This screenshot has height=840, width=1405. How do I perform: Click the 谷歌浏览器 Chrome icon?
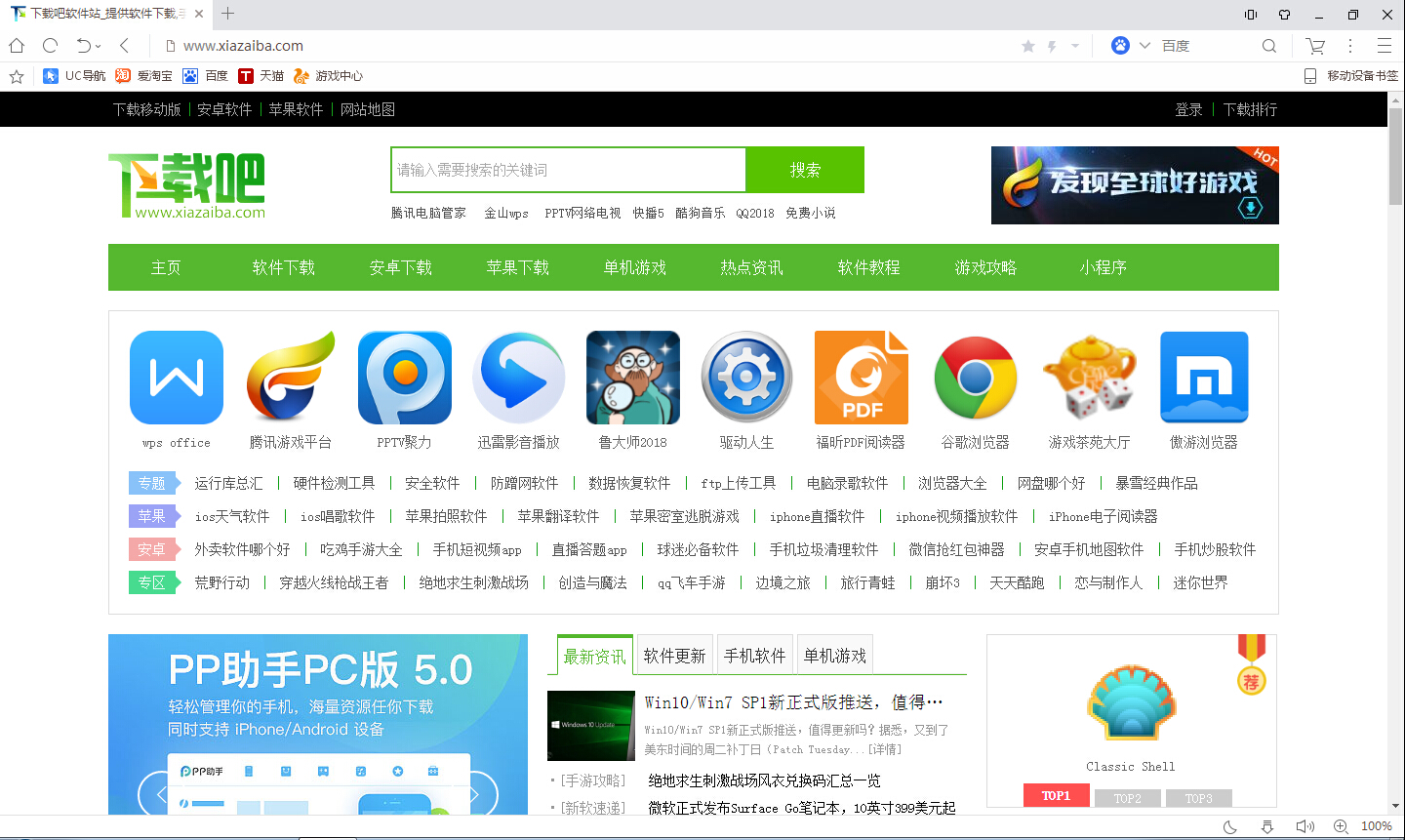(975, 378)
